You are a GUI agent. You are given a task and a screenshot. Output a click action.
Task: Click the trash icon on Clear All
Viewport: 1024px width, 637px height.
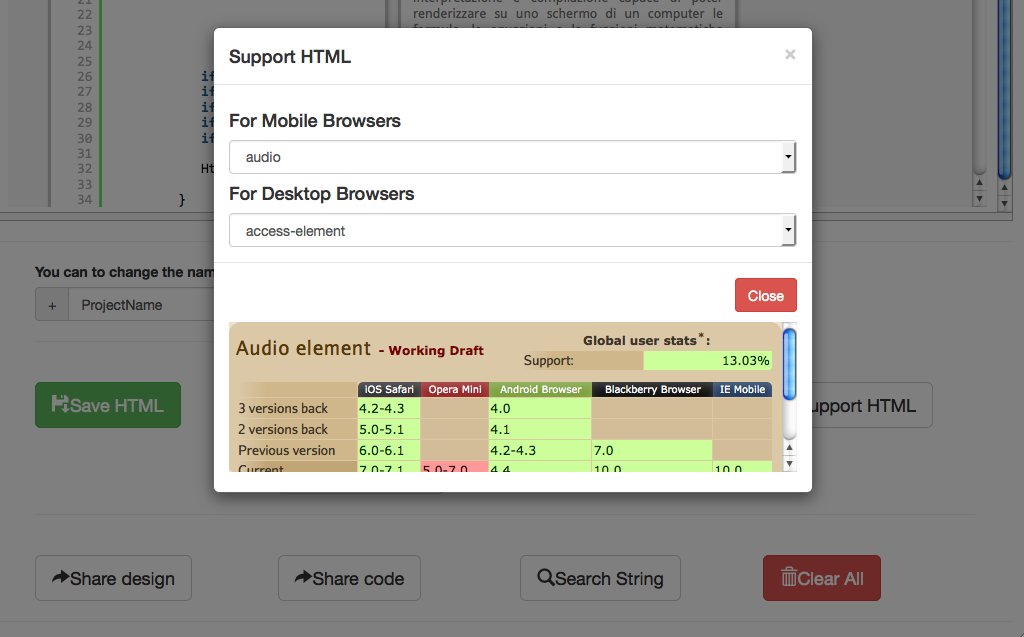[789, 576]
